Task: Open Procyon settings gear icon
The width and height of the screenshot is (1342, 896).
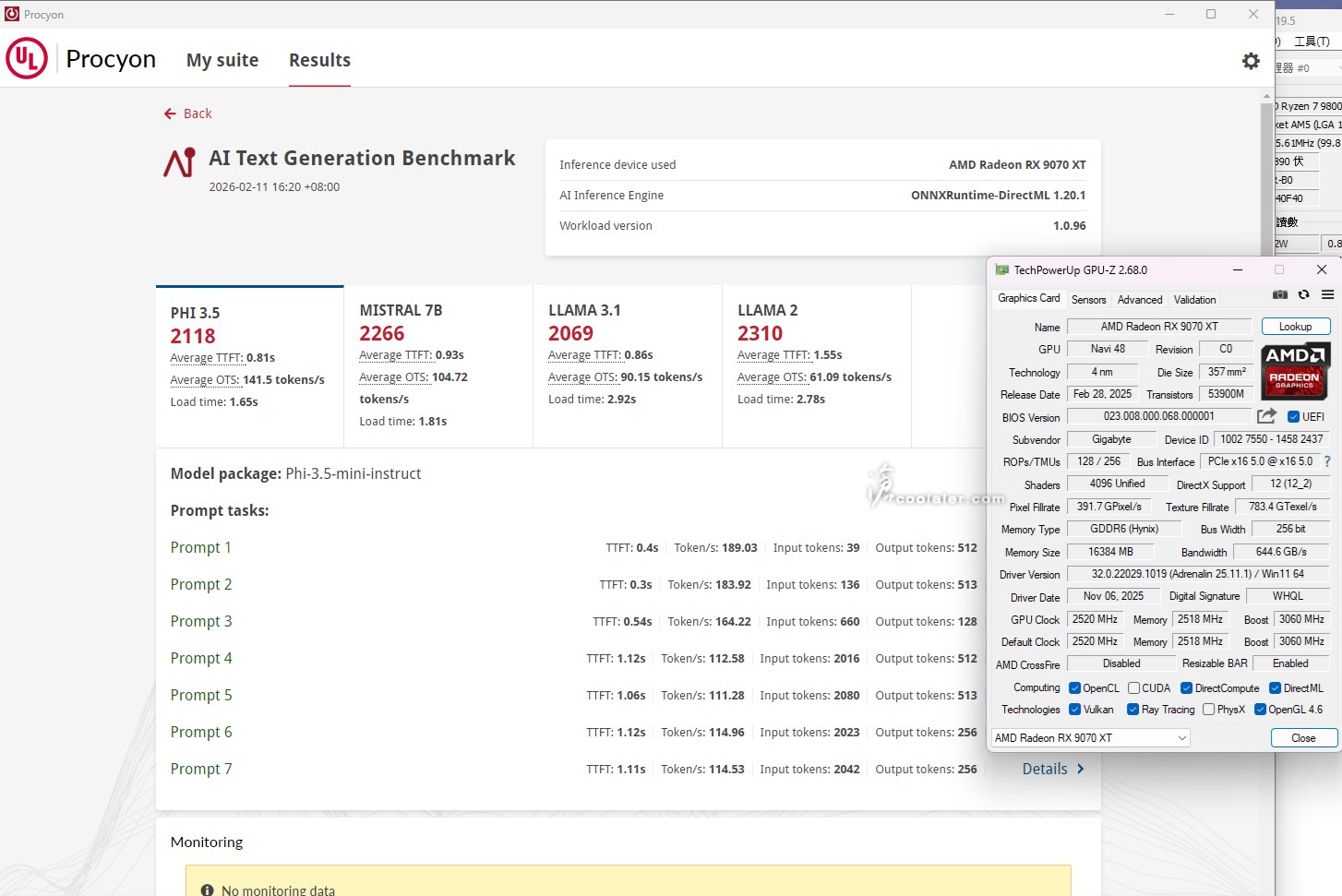Action: [x=1251, y=61]
